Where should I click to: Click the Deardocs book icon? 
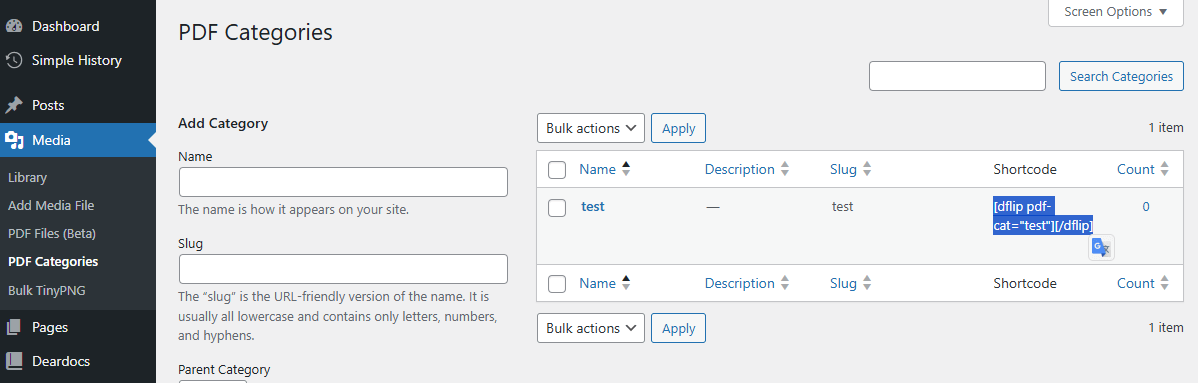[x=14, y=361]
